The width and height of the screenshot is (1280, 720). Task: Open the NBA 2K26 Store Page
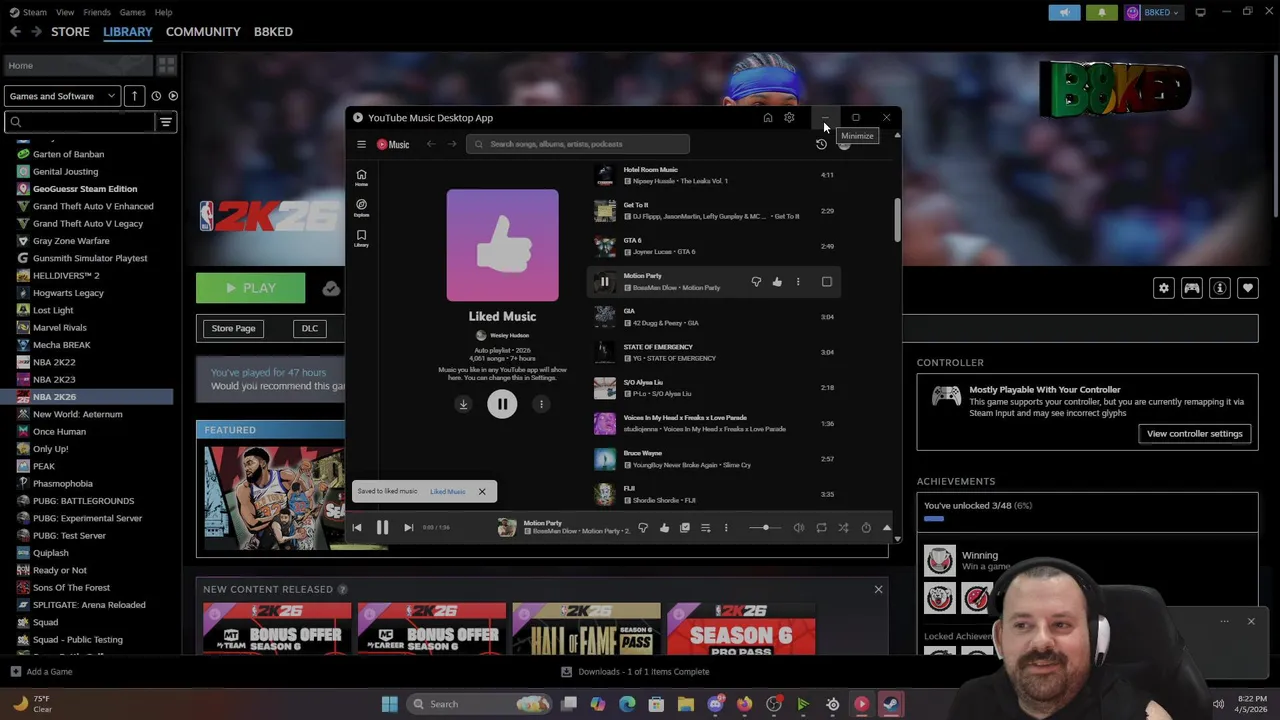coord(233,328)
